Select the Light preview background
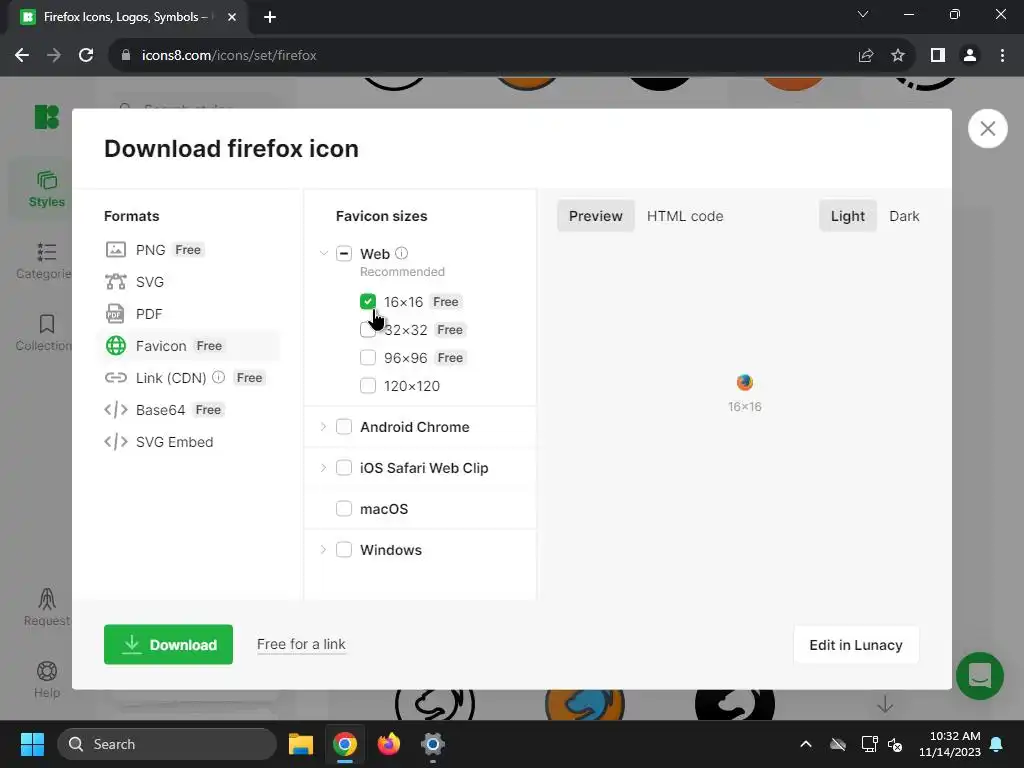1024x768 pixels. click(848, 216)
